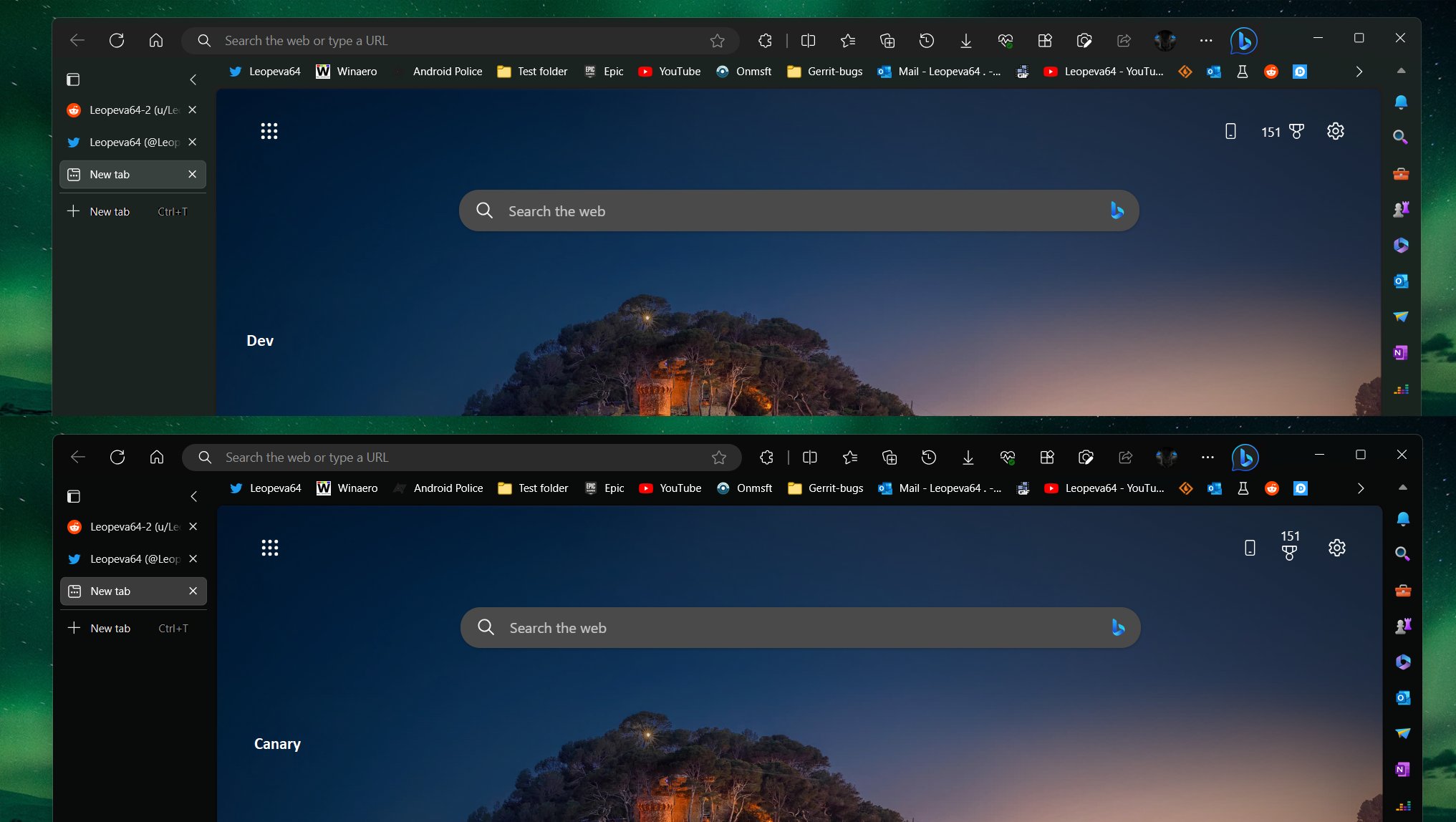This screenshot has height=822, width=1456.
Task: Open YouTube favorite in Canary window
Action: (670, 488)
